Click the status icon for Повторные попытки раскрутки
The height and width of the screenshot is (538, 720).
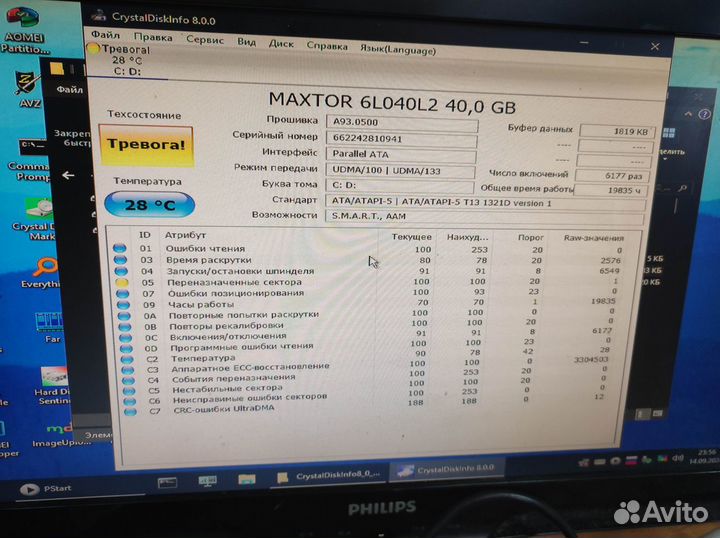click(x=124, y=316)
